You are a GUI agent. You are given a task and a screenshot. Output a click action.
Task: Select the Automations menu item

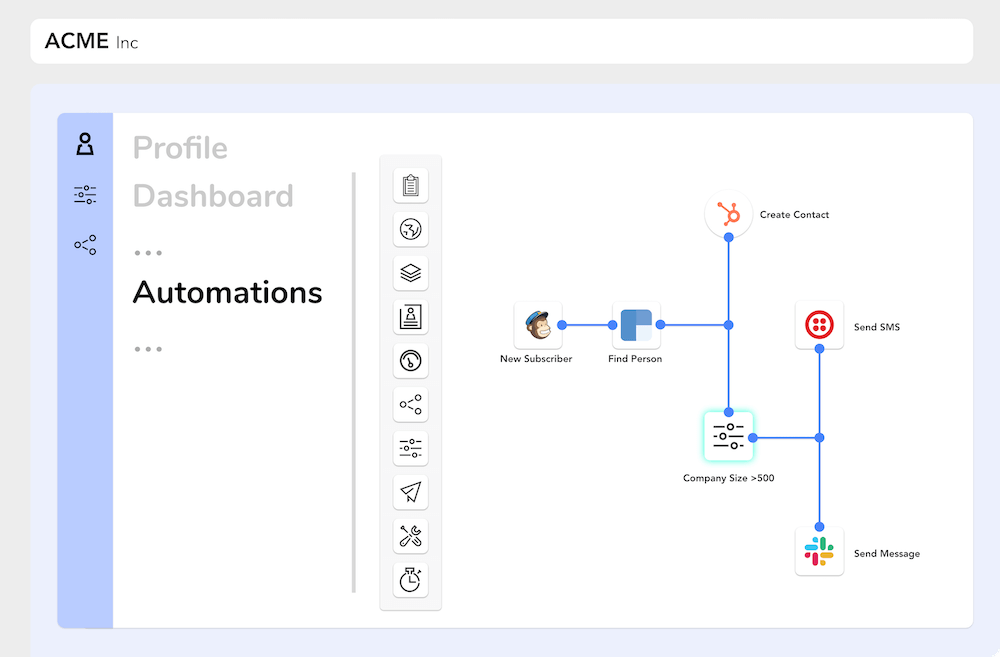(228, 293)
